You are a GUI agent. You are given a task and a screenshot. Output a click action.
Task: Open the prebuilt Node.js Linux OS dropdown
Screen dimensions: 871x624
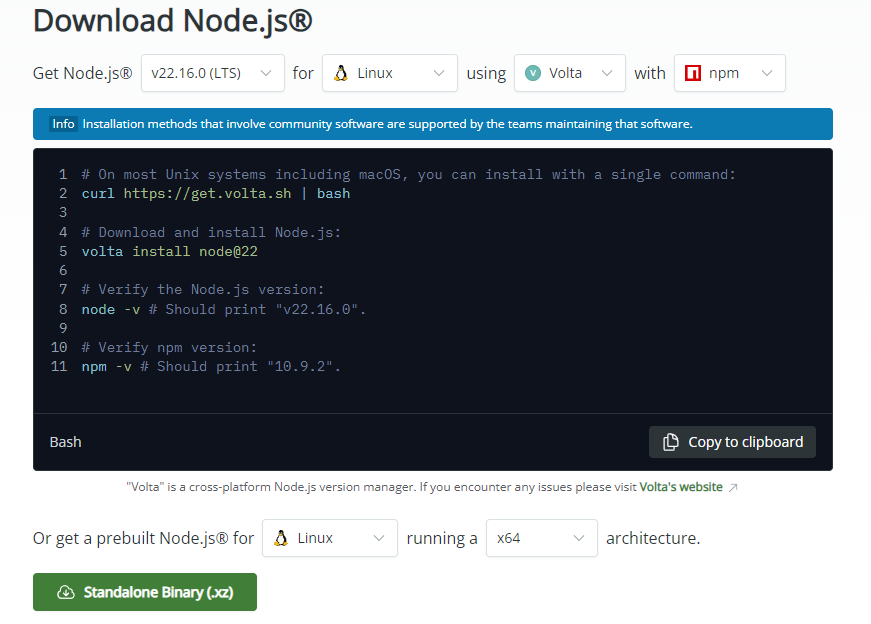(330, 538)
